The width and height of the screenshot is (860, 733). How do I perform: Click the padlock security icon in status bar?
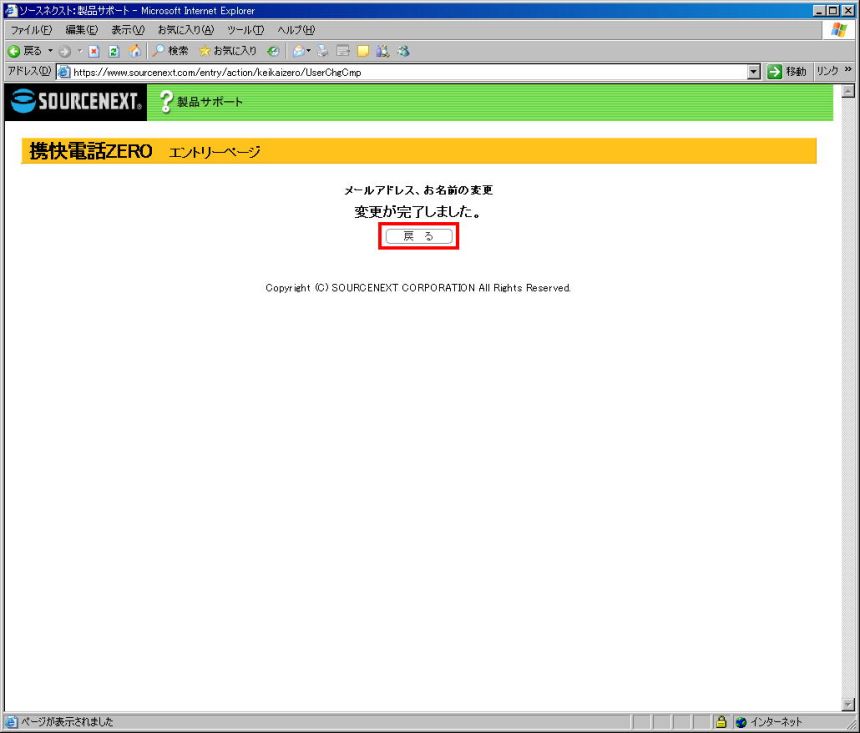tap(721, 722)
